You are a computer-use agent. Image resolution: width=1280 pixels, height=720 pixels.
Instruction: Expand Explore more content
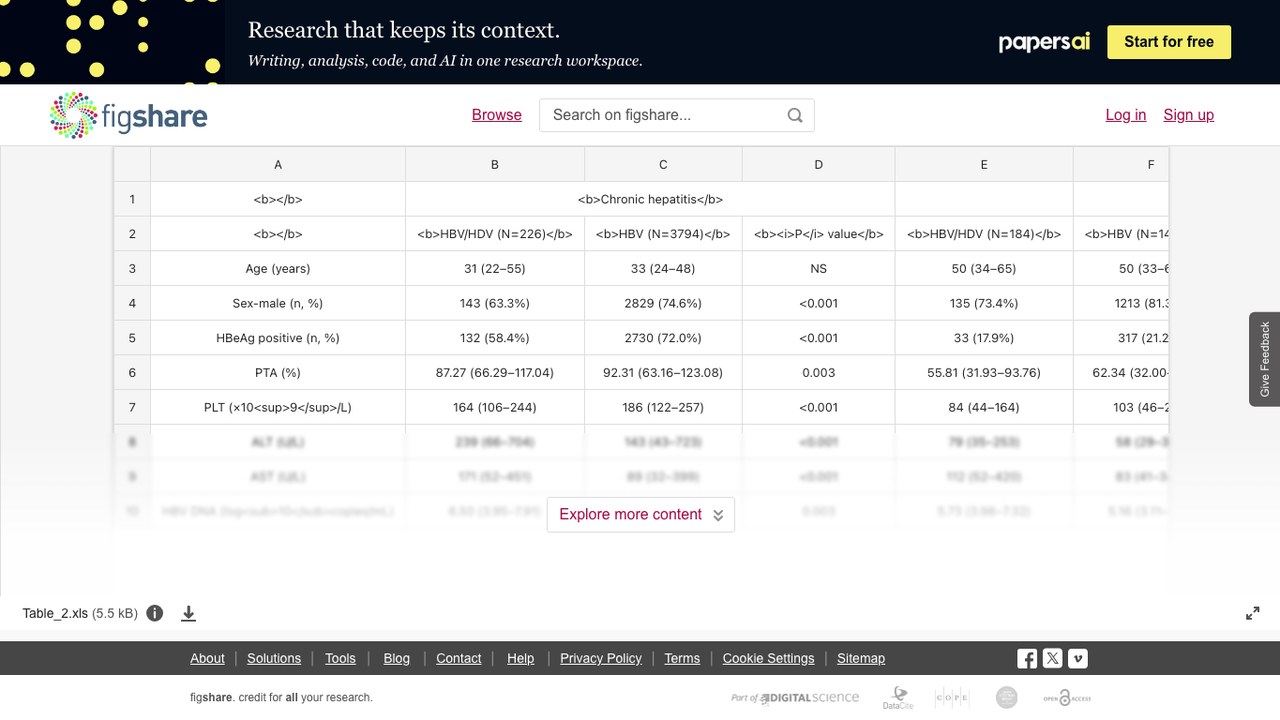tap(641, 514)
